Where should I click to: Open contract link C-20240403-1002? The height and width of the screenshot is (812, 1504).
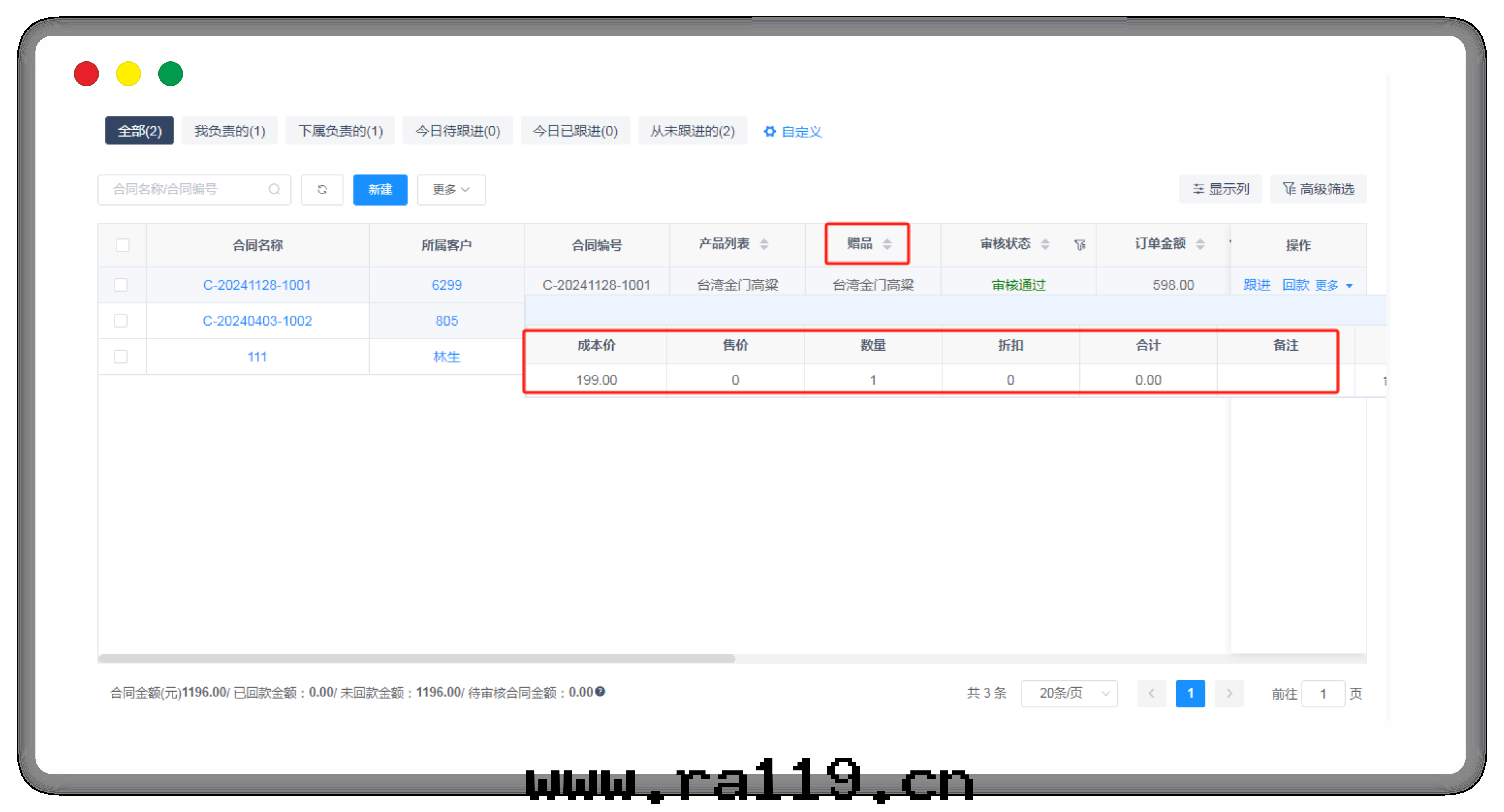coord(257,320)
